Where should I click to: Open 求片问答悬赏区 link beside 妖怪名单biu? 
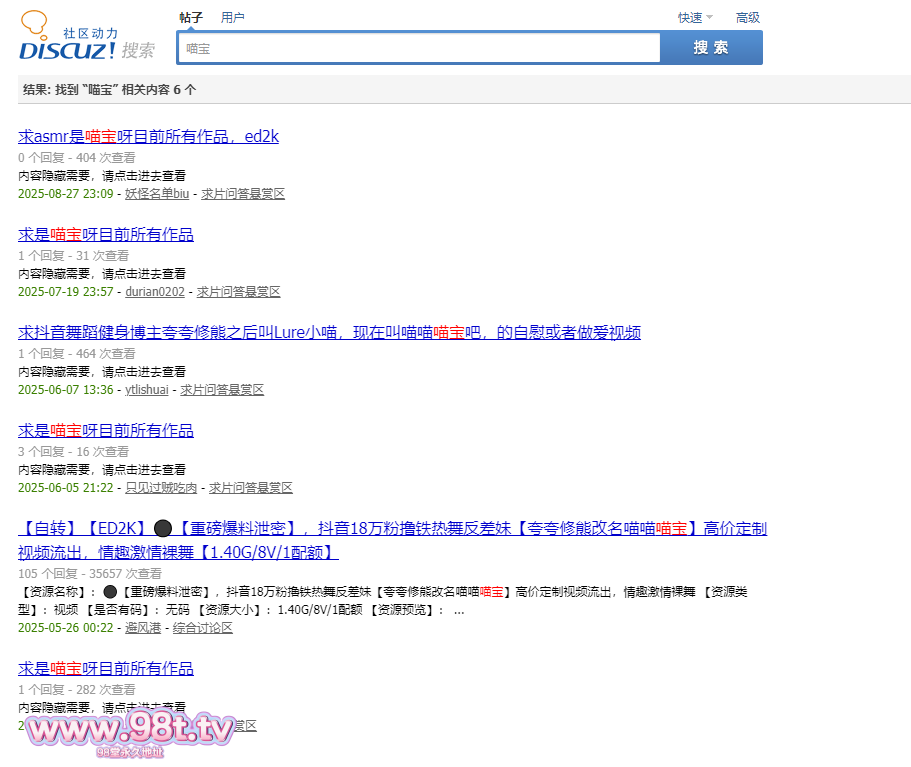click(243, 194)
